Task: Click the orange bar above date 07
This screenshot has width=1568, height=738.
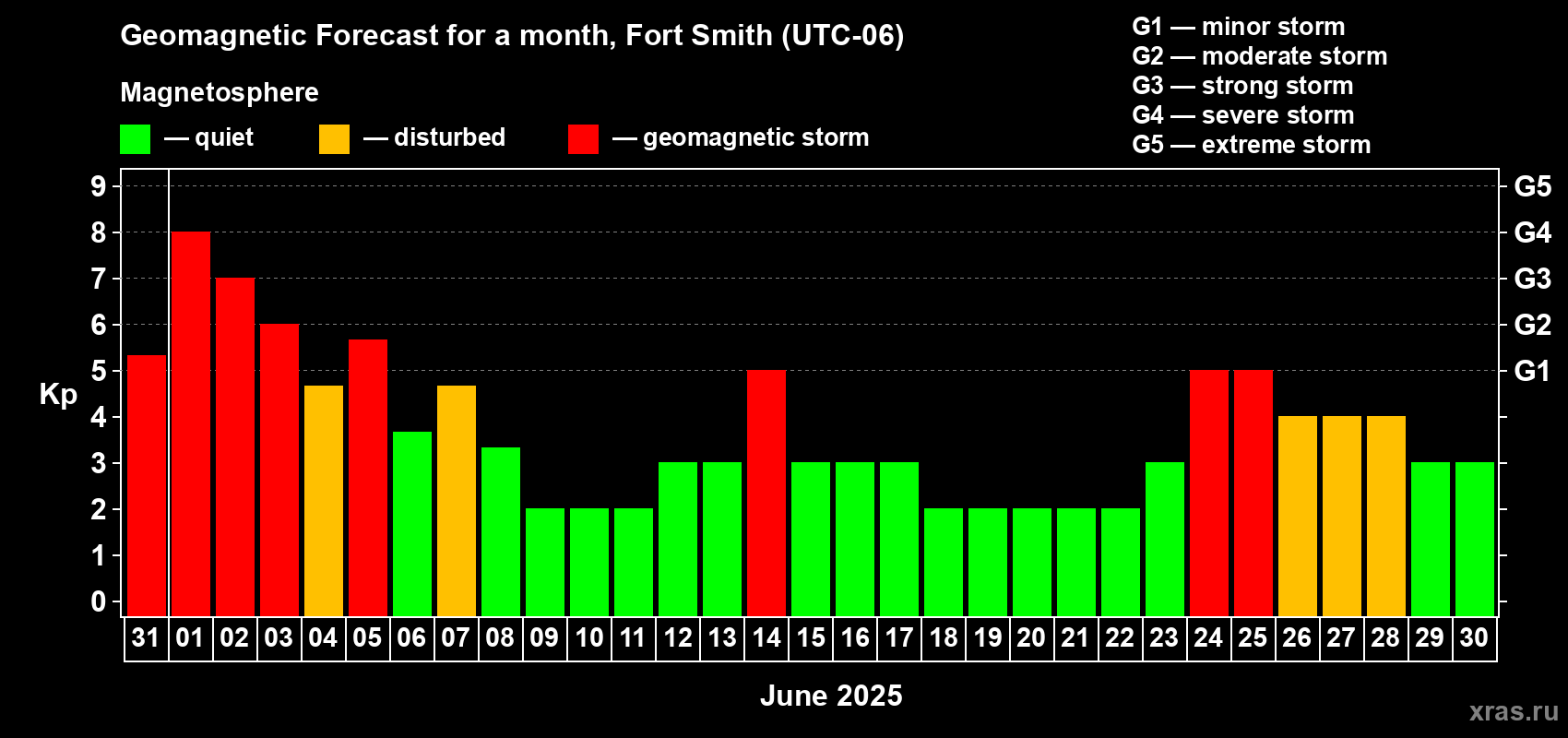Action: [457, 500]
